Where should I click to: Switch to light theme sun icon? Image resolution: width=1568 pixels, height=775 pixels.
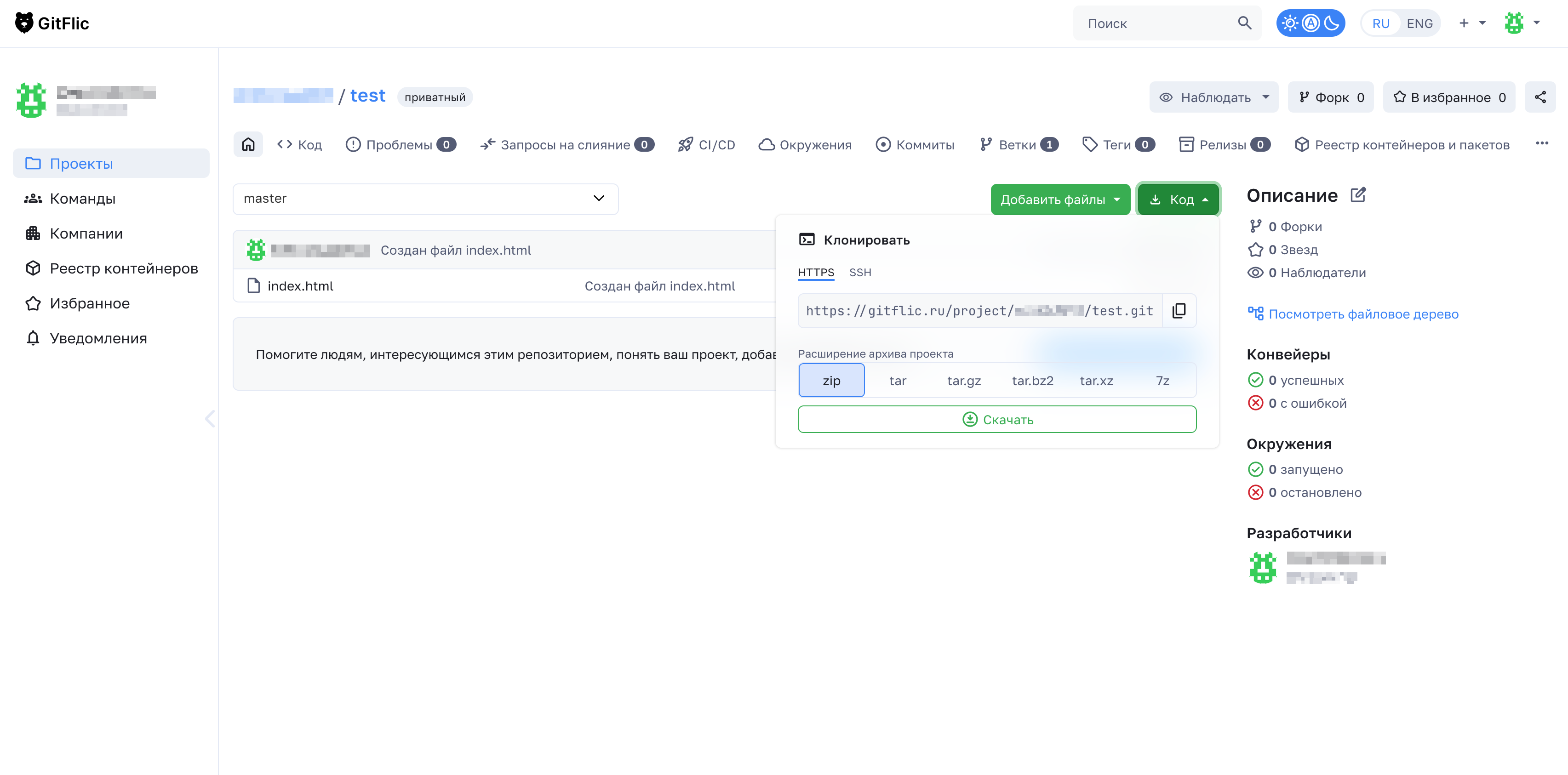(1289, 23)
